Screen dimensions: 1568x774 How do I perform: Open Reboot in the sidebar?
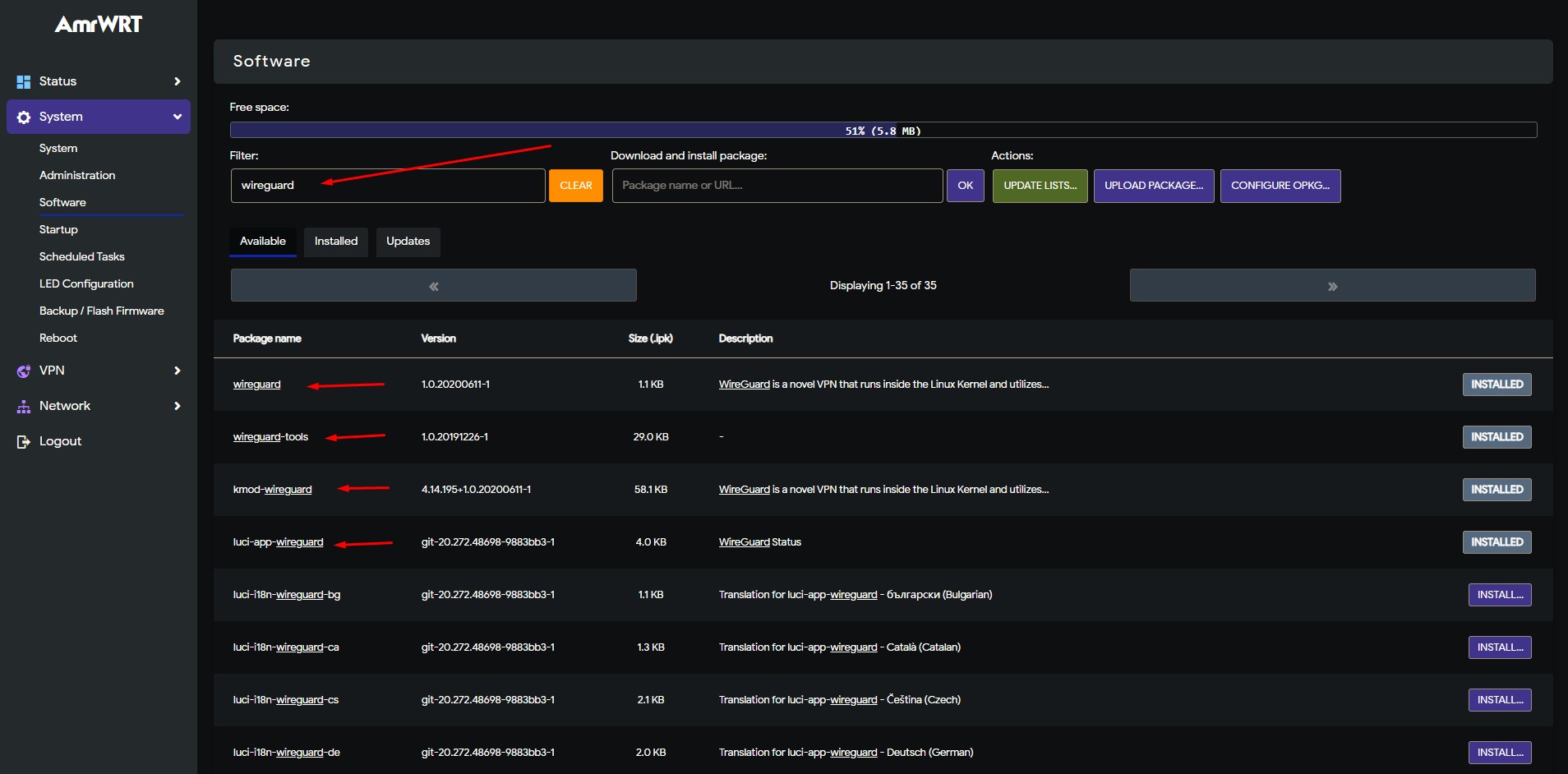58,338
